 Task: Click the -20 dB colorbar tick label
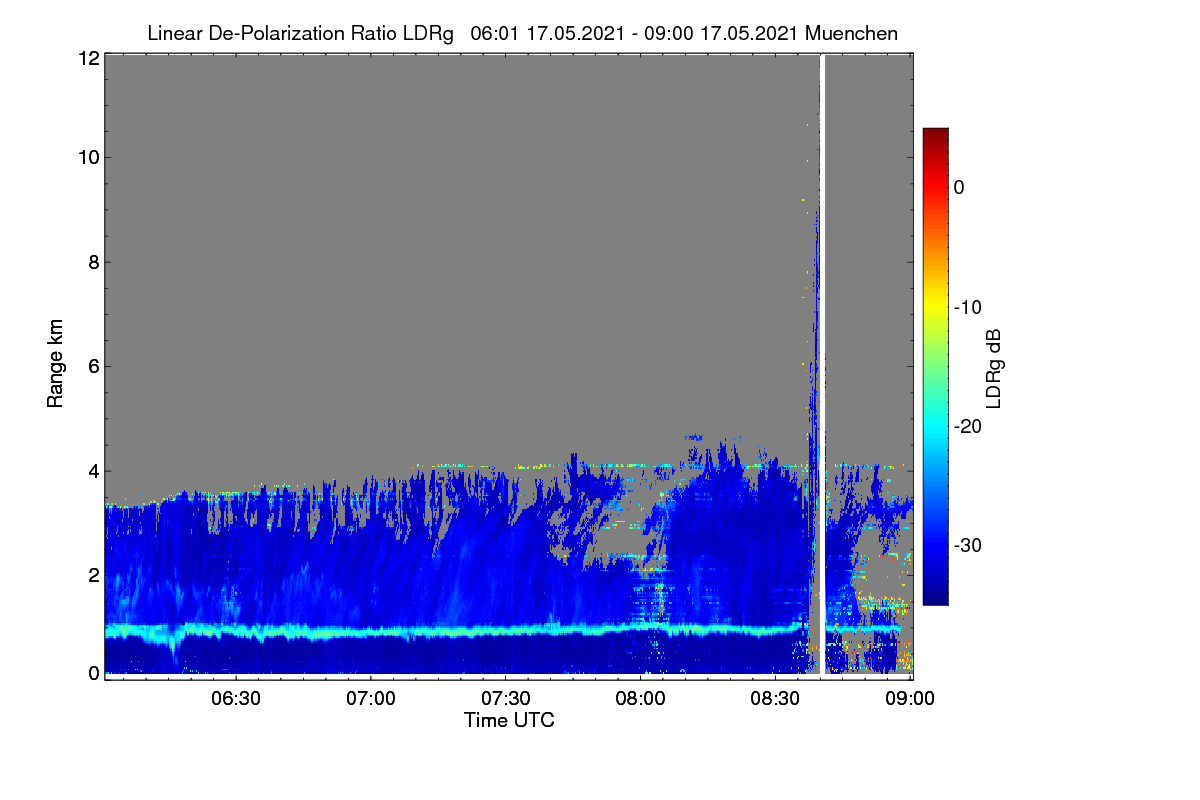coord(966,426)
